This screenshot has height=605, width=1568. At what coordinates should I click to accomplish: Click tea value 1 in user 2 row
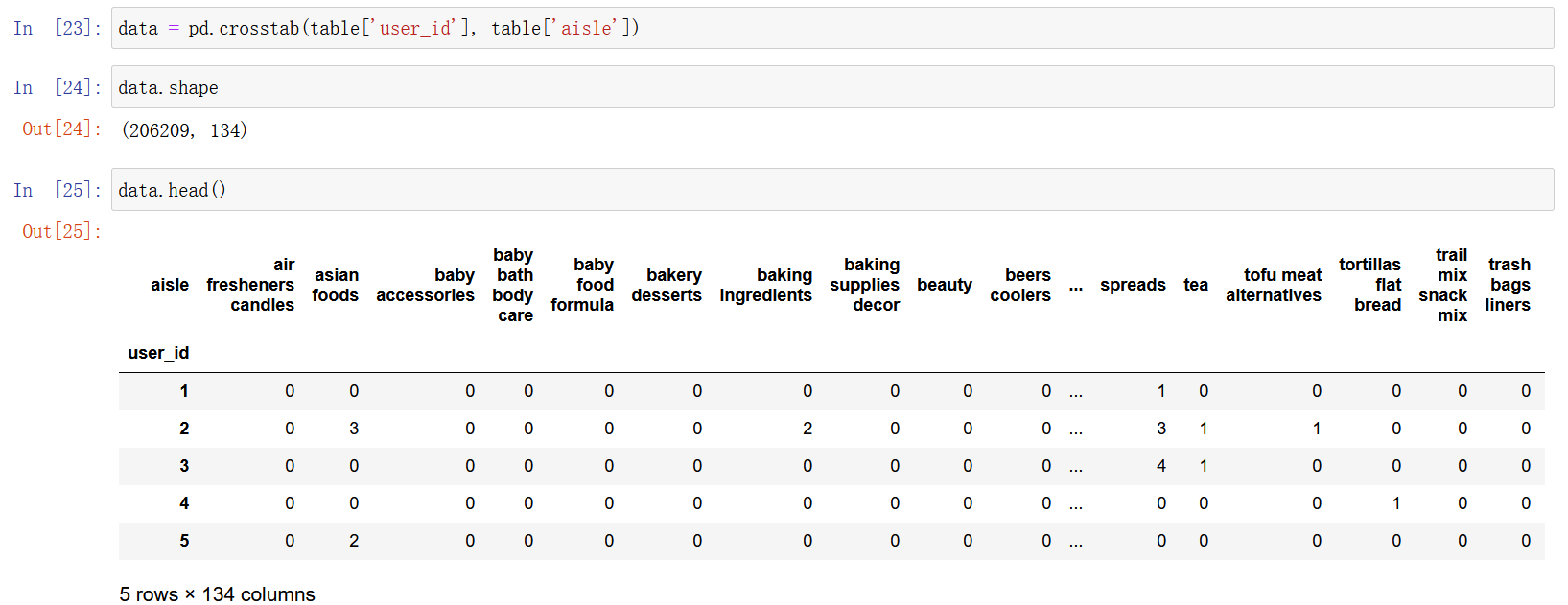point(1204,429)
